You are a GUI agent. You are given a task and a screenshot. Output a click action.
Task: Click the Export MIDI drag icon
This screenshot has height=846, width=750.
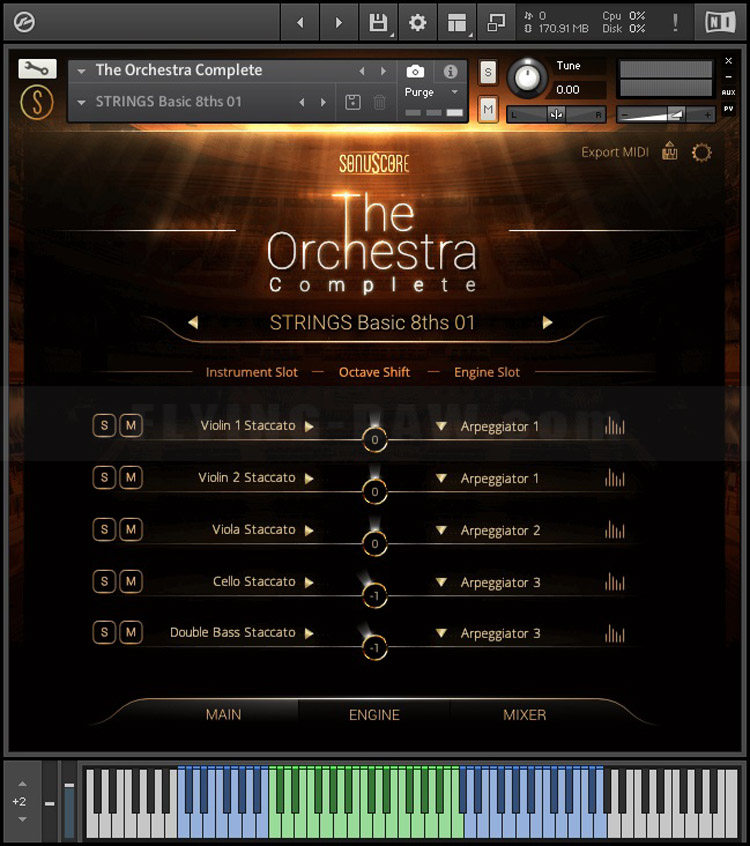pos(670,151)
